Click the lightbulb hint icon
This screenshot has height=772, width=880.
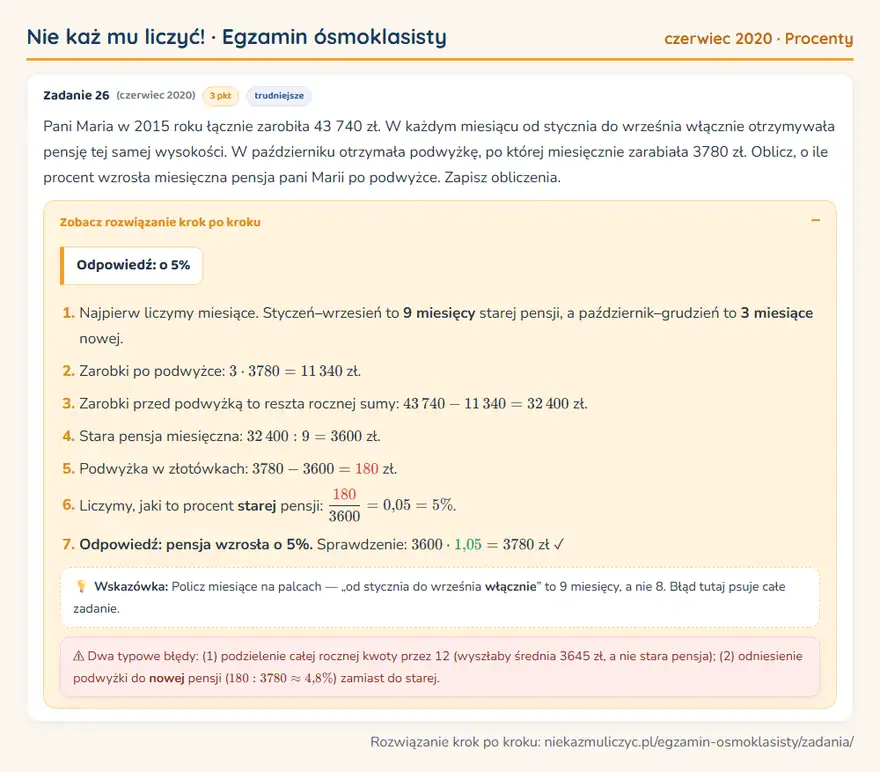click(81, 586)
